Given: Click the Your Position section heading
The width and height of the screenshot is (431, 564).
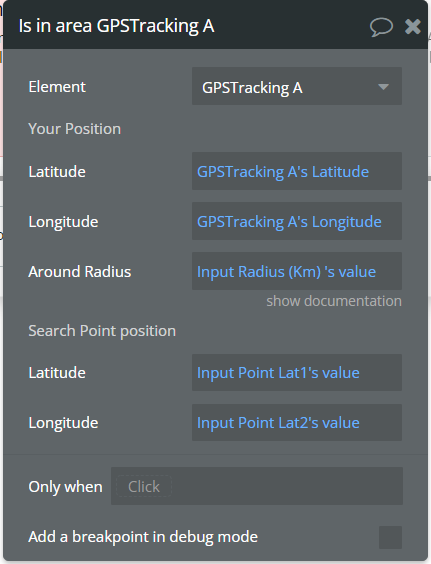Looking at the screenshot, I should [x=74, y=129].
